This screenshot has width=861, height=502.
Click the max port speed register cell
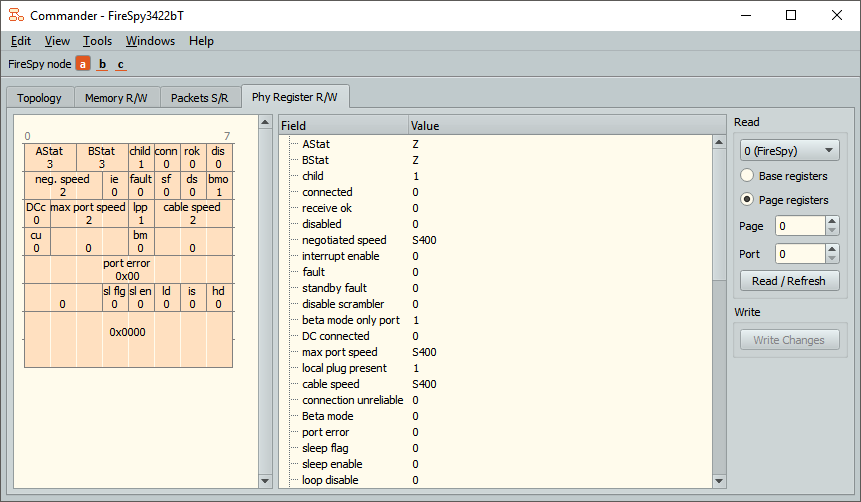(88, 214)
